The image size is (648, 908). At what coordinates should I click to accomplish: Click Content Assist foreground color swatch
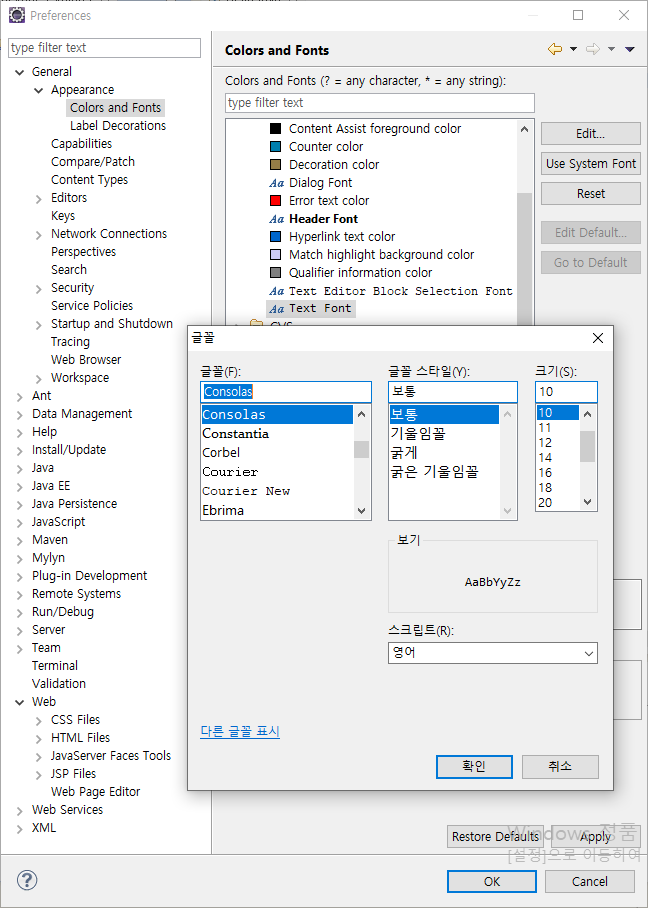276,129
